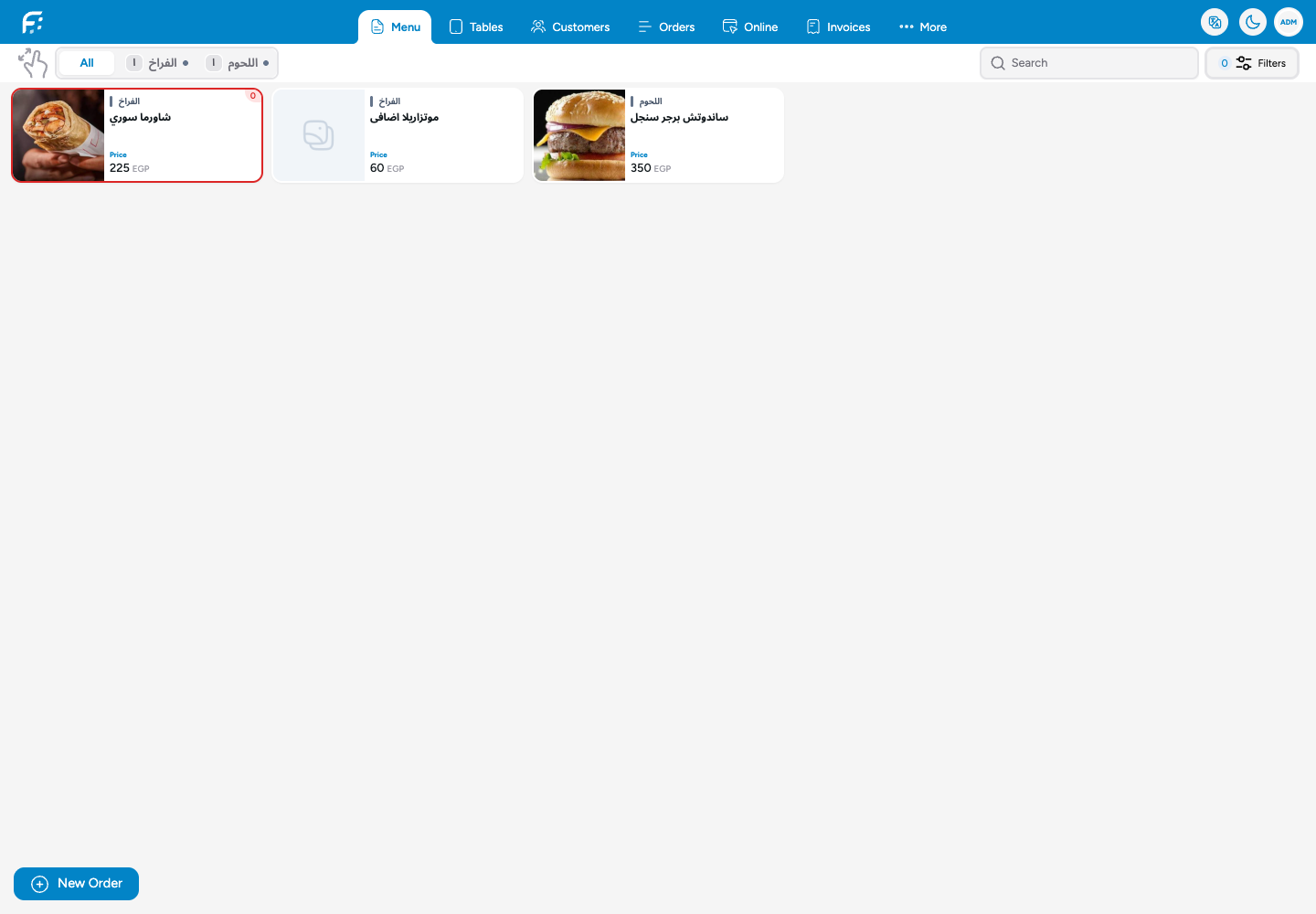The image size is (1316, 914).
Task: Switch to the Menu tab
Action: point(395,27)
